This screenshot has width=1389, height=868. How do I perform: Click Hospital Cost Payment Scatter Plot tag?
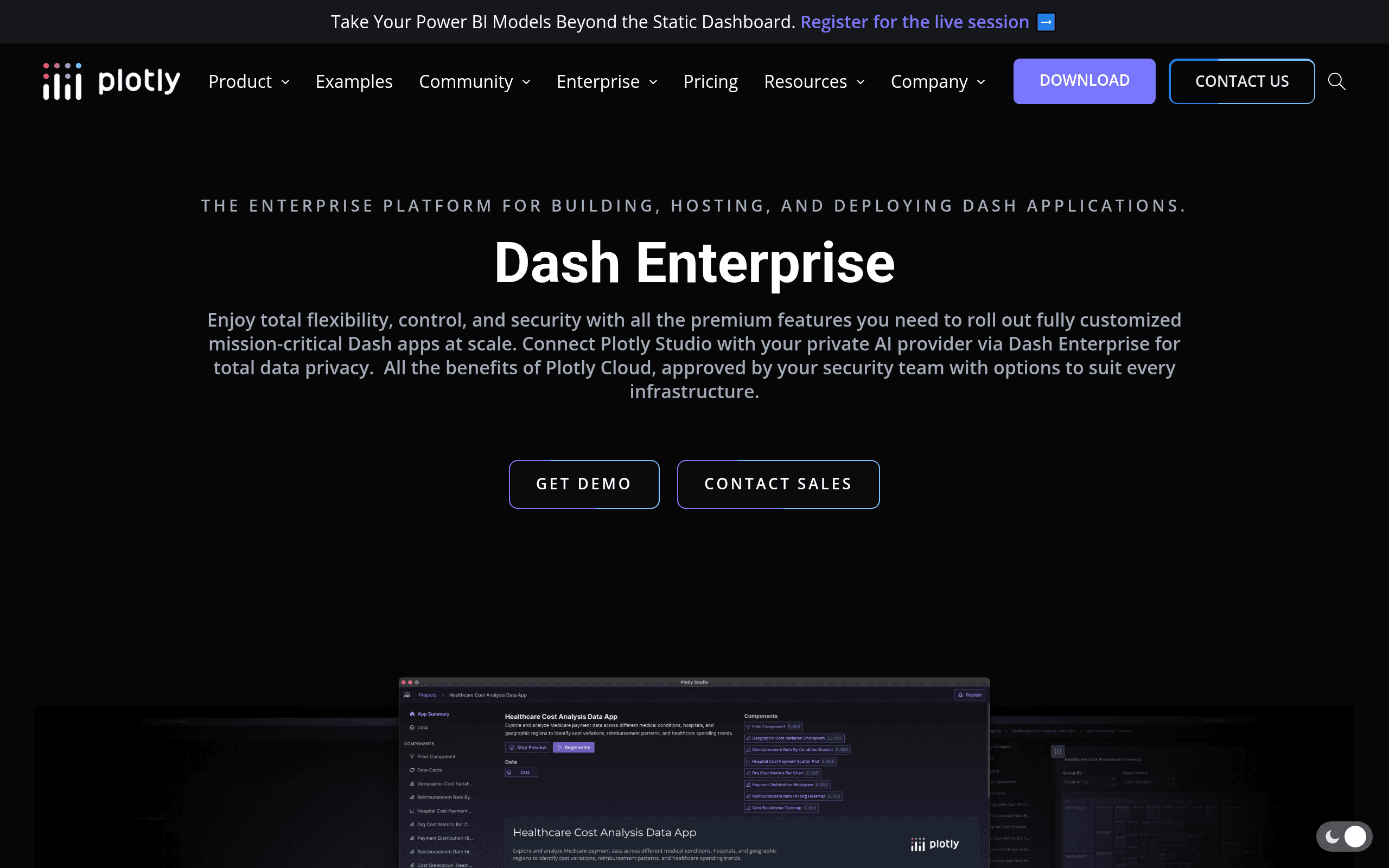click(791, 761)
